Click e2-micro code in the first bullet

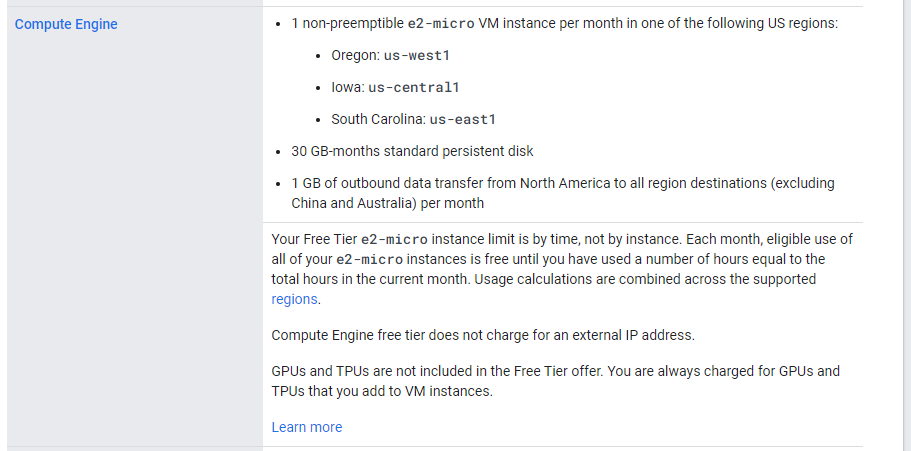[x=440, y=24]
